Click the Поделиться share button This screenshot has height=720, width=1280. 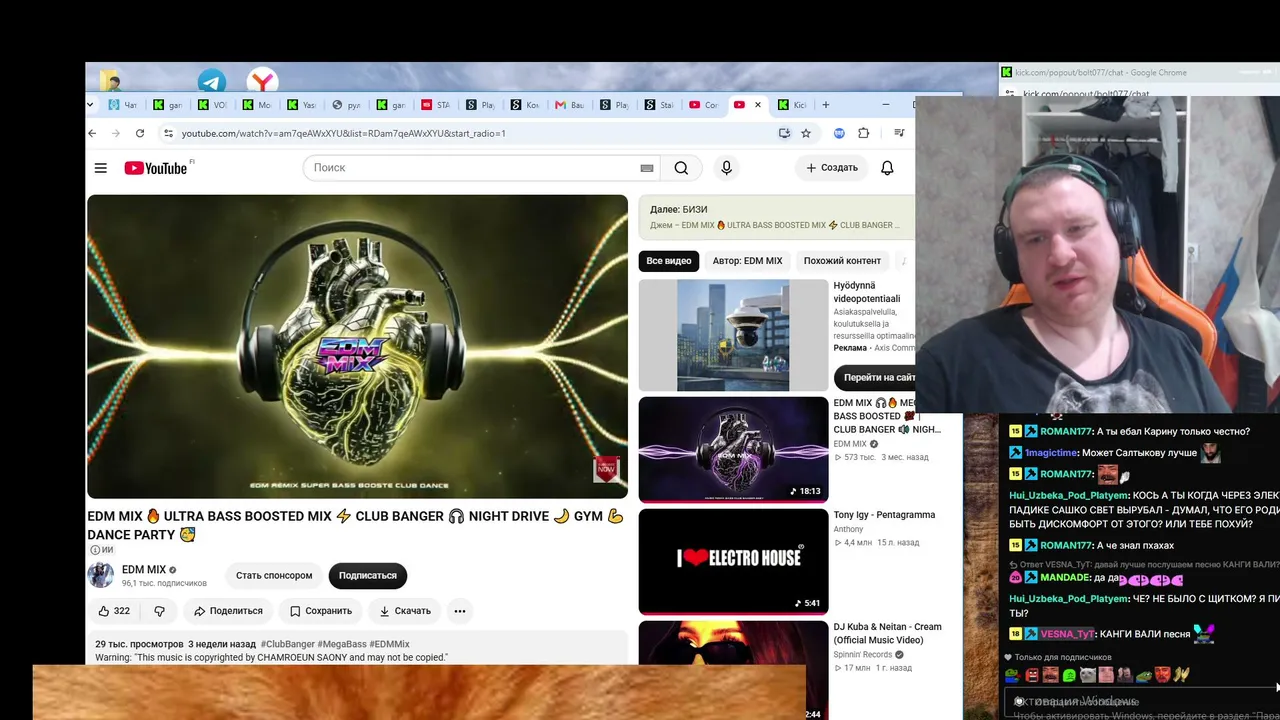pyautogui.click(x=228, y=611)
